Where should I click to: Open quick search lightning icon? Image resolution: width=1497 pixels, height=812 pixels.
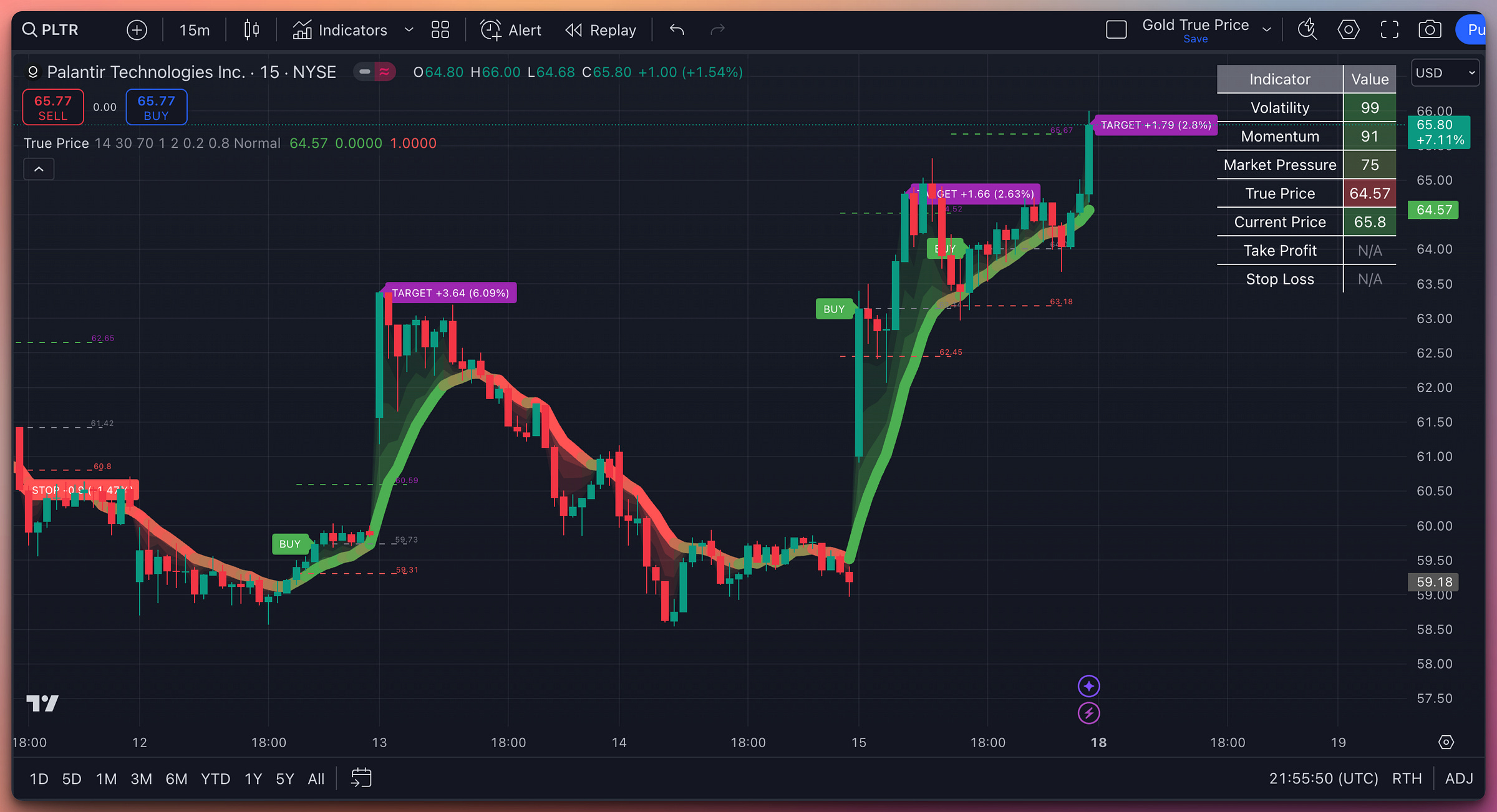coord(1307,29)
